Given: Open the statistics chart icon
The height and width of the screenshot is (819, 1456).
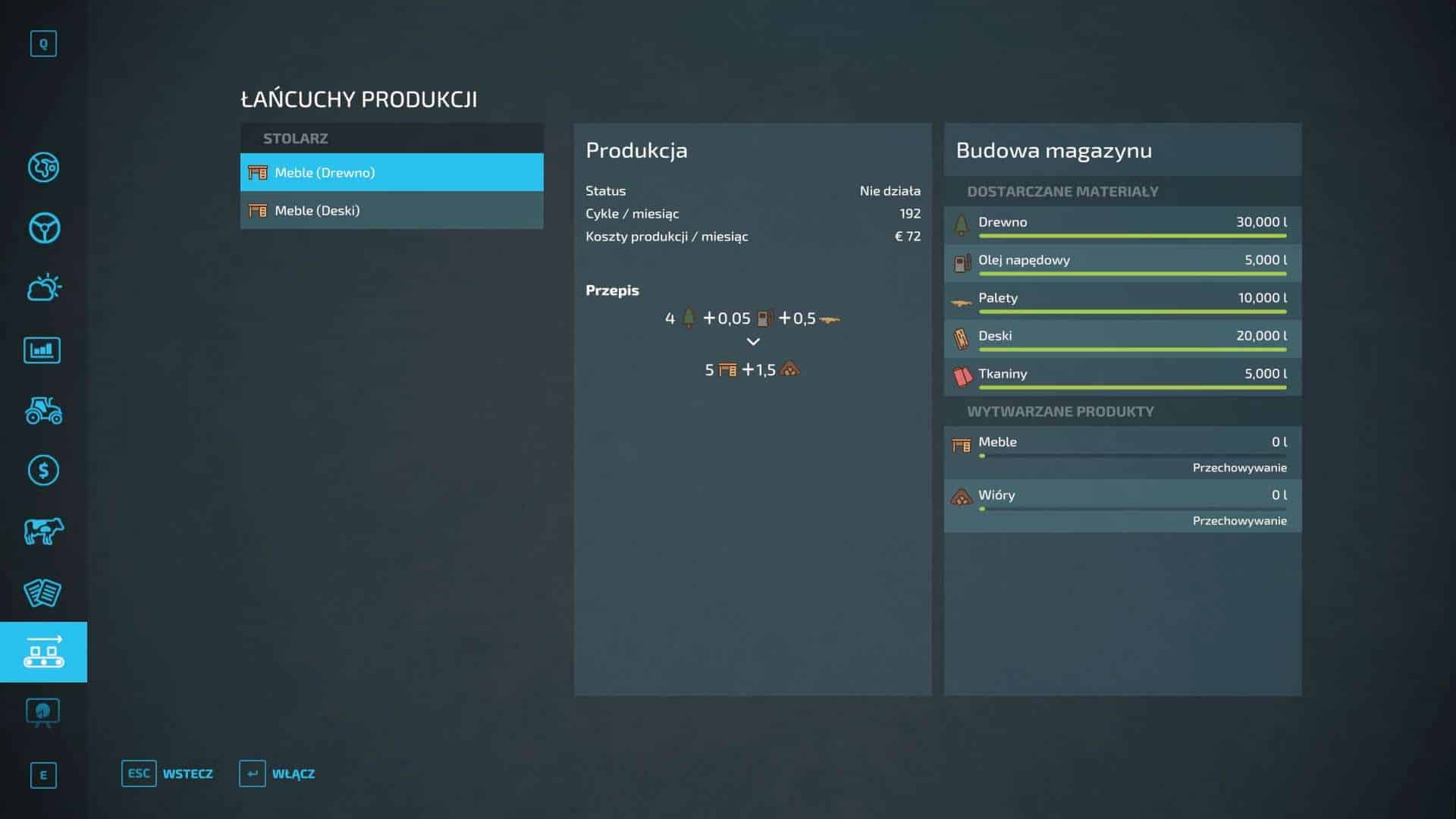Looking at the screenshot, I should point(42,350).
